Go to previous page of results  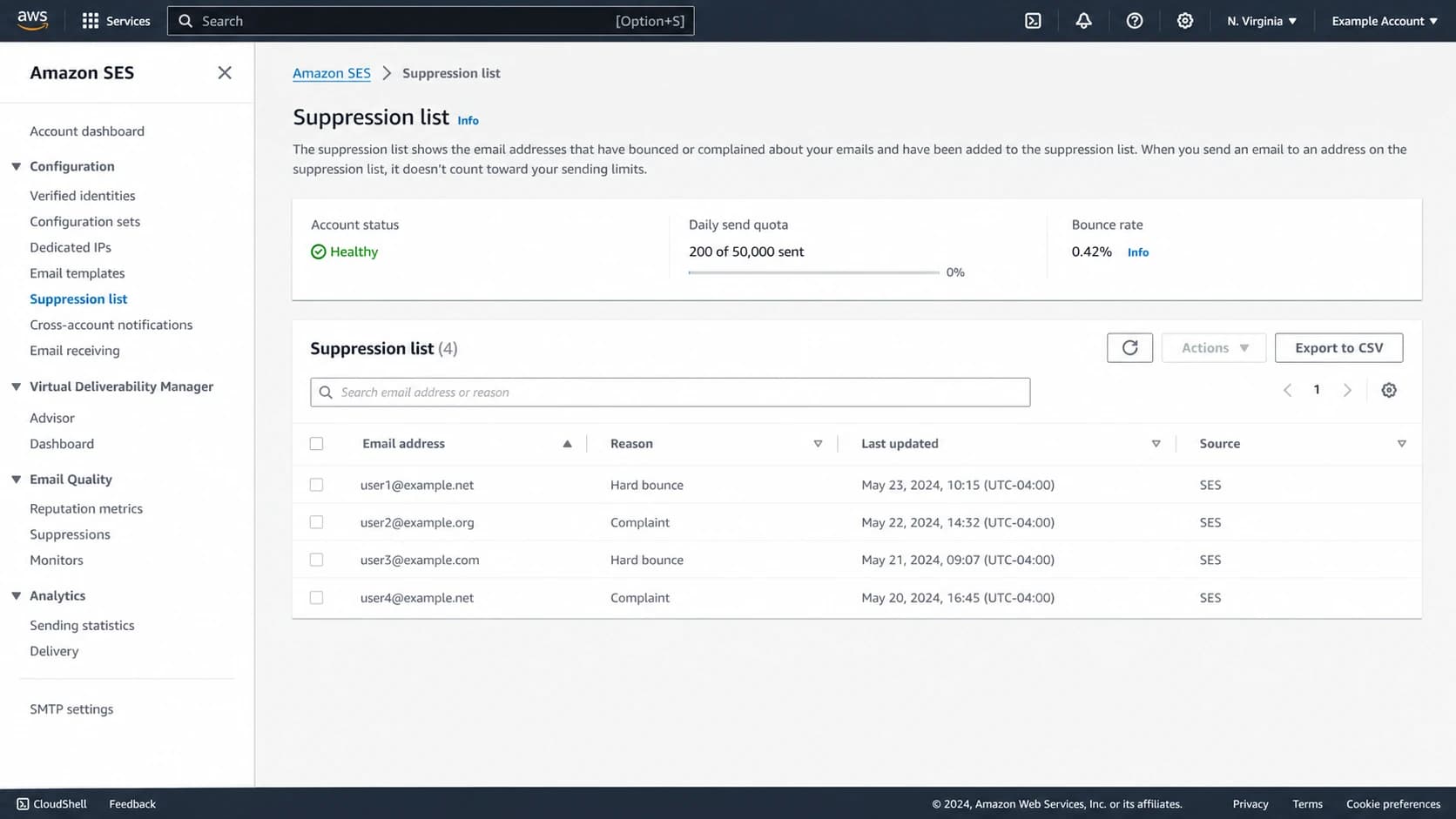click(x=1287, y=390)
